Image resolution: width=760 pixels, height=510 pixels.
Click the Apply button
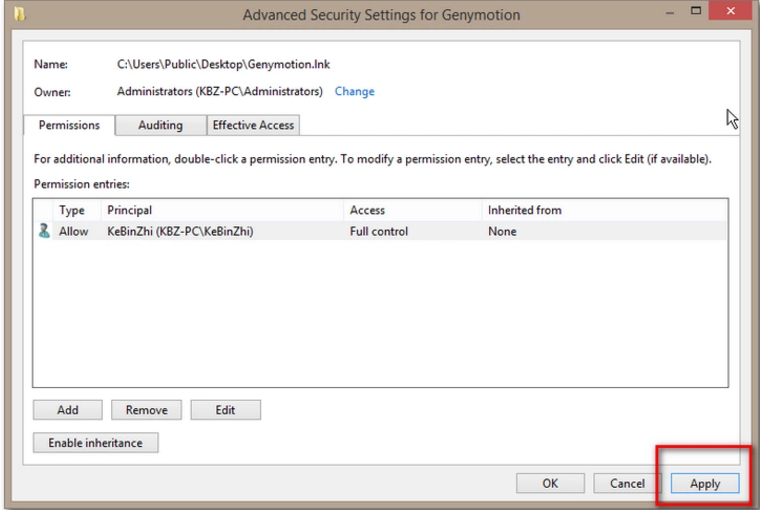705,483
